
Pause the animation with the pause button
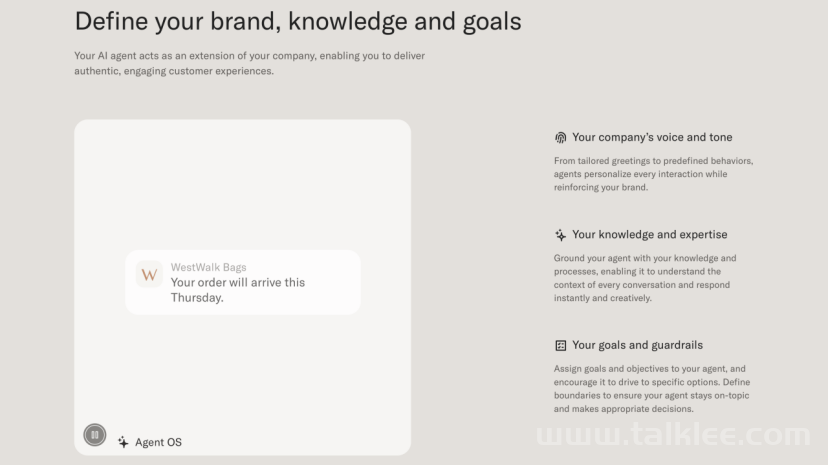coord(95,435)
